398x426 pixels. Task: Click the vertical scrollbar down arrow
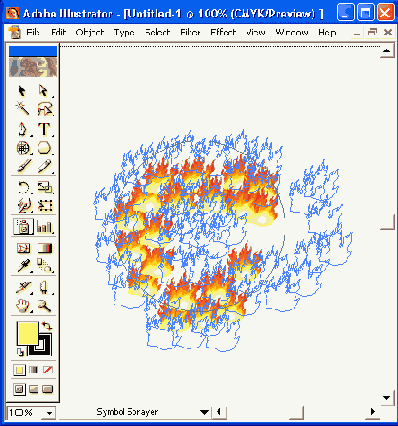click(x=387, y=398)
